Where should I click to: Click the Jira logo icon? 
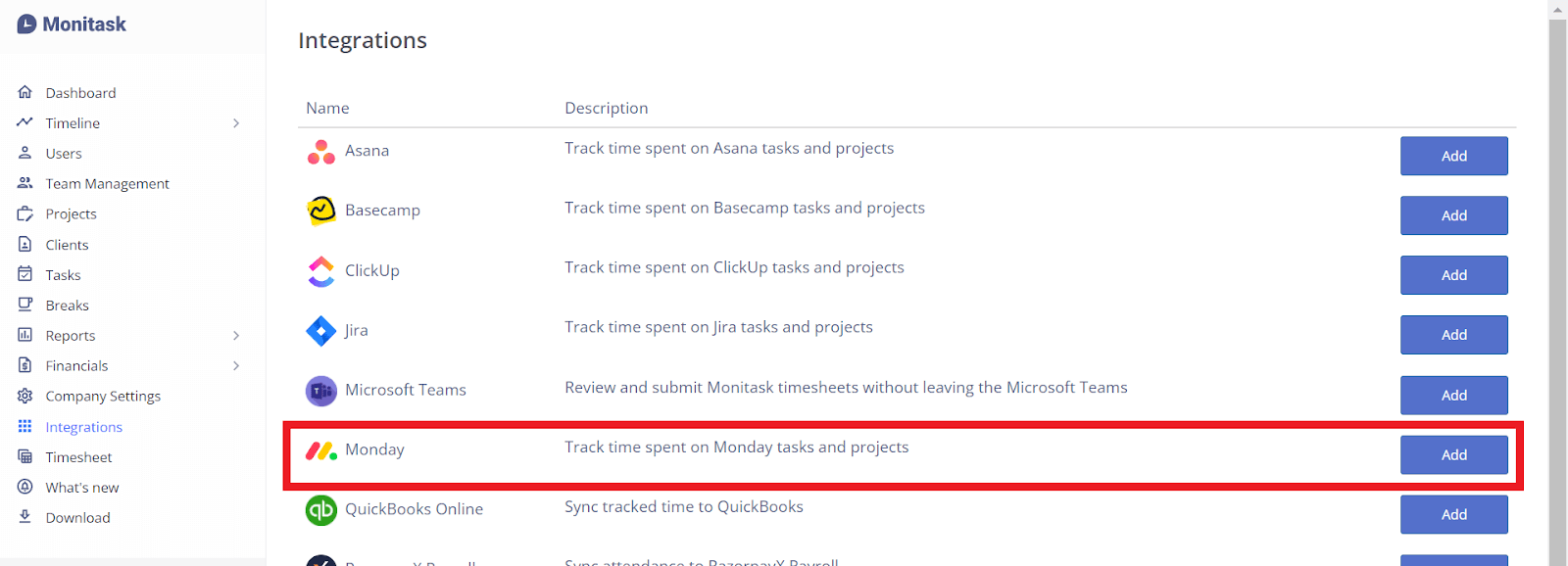320,331
